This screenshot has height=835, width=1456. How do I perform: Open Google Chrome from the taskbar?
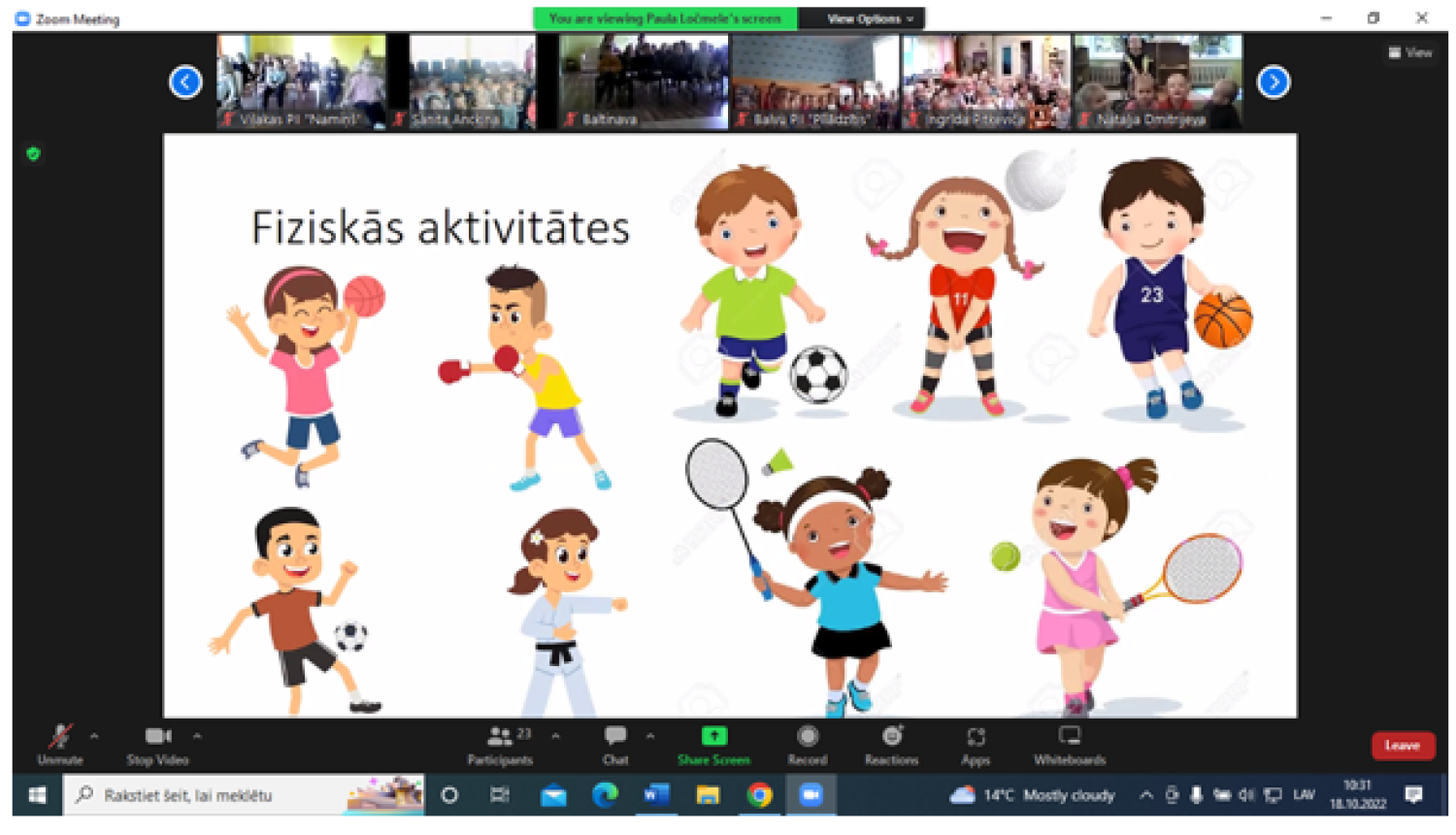(759, 795)
